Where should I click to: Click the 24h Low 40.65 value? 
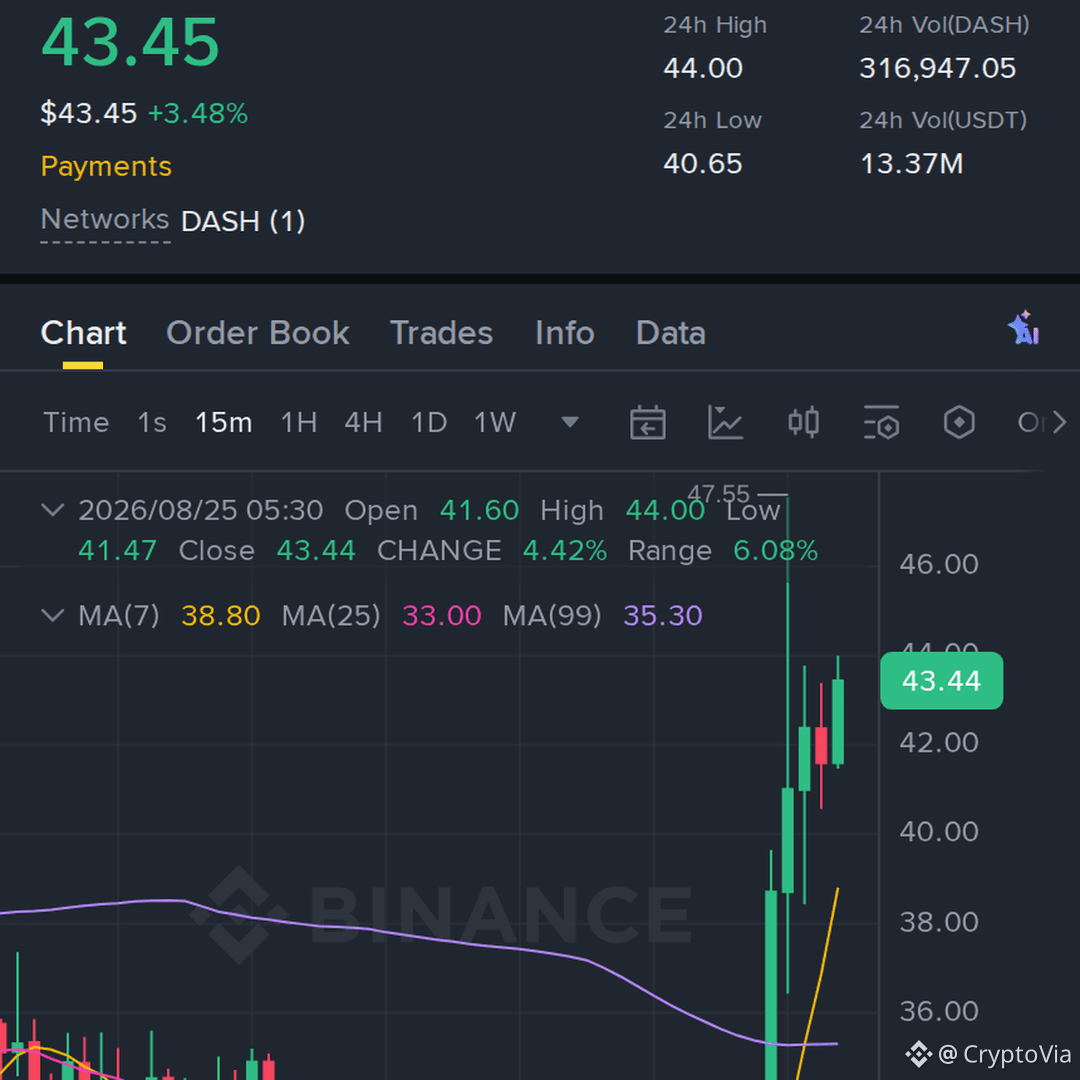point(703,164)
